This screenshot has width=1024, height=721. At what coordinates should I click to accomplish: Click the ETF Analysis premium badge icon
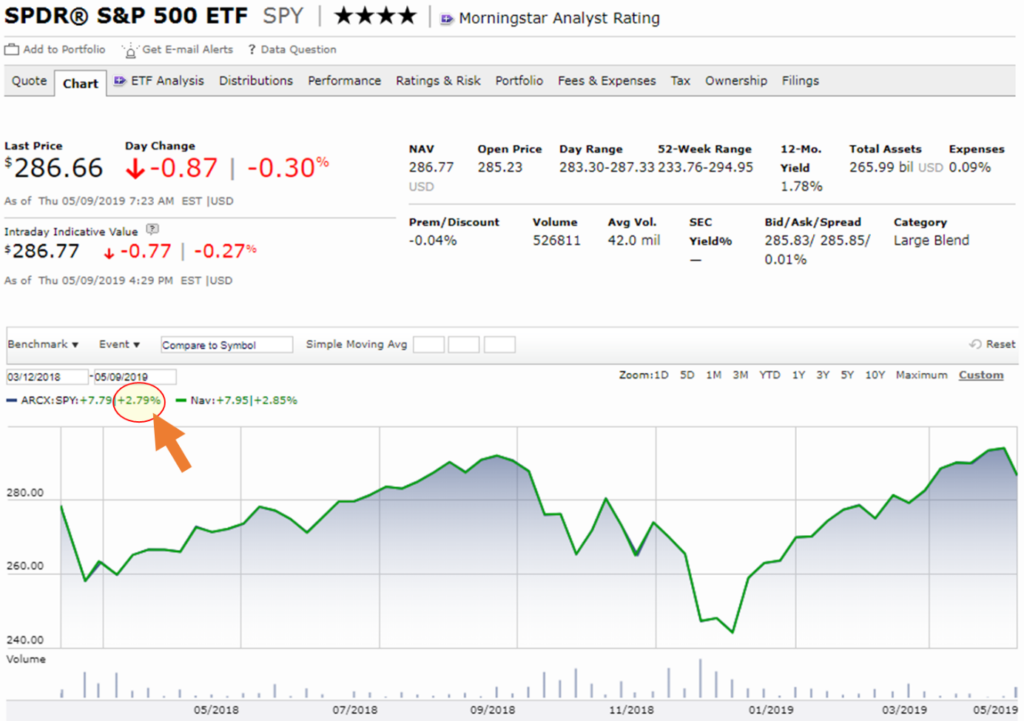click(120, 81)
